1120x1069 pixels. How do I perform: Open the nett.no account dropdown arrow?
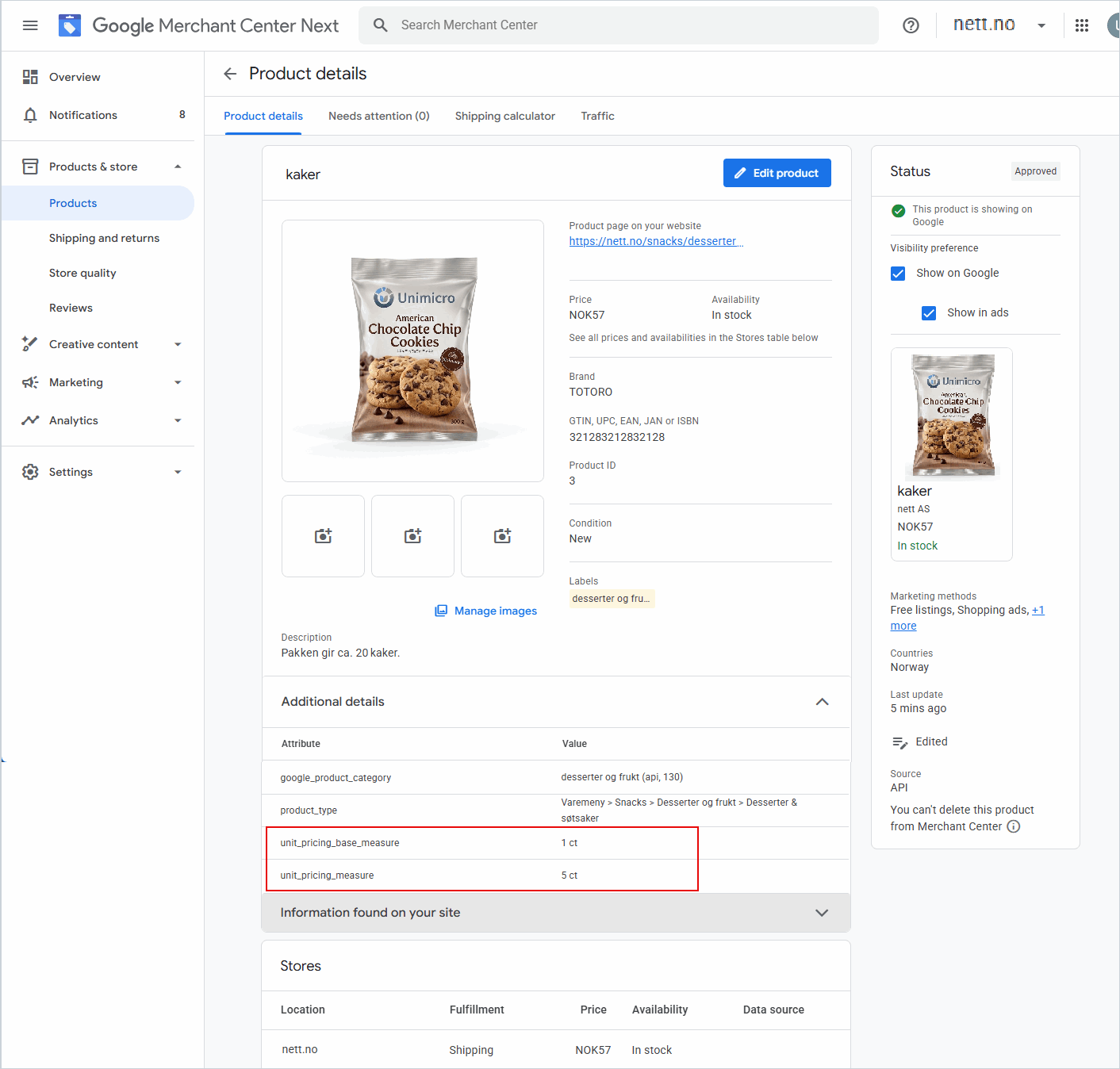1041,25
